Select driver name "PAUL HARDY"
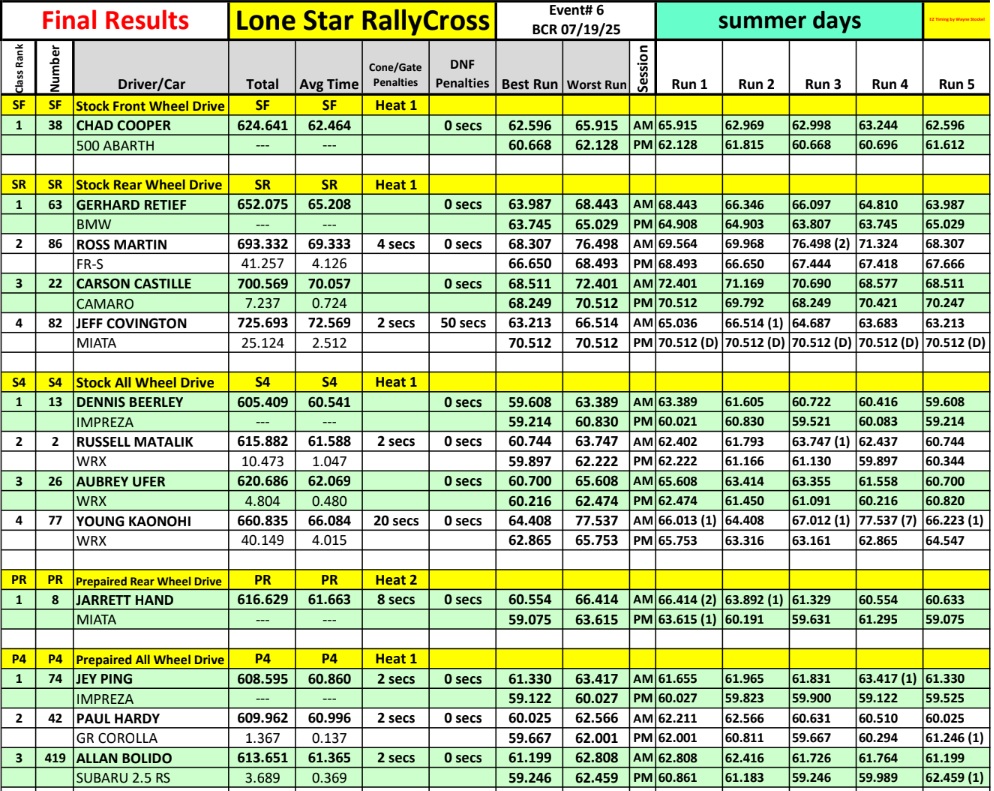Screen dimensions: 994x791 click(118, 718)
